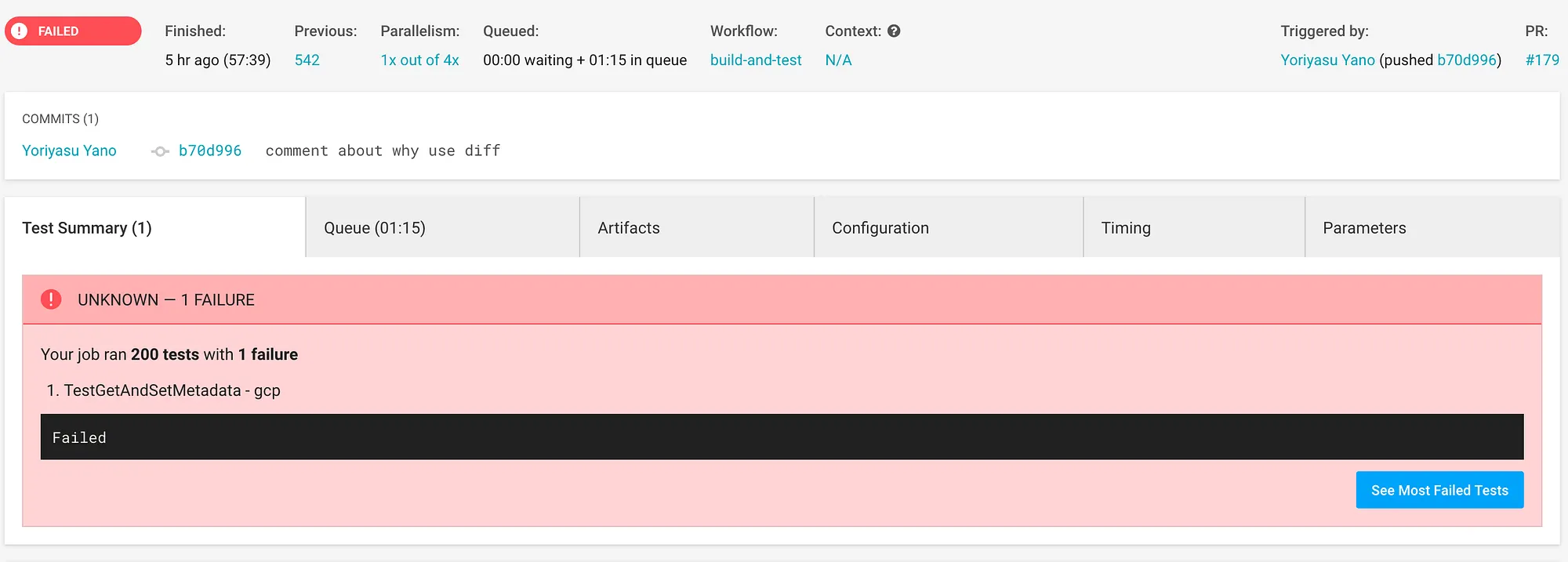The image size is (1568, 562).
Task: Click the commit node icon beside b70d996
Action: [x=160, y=151]
